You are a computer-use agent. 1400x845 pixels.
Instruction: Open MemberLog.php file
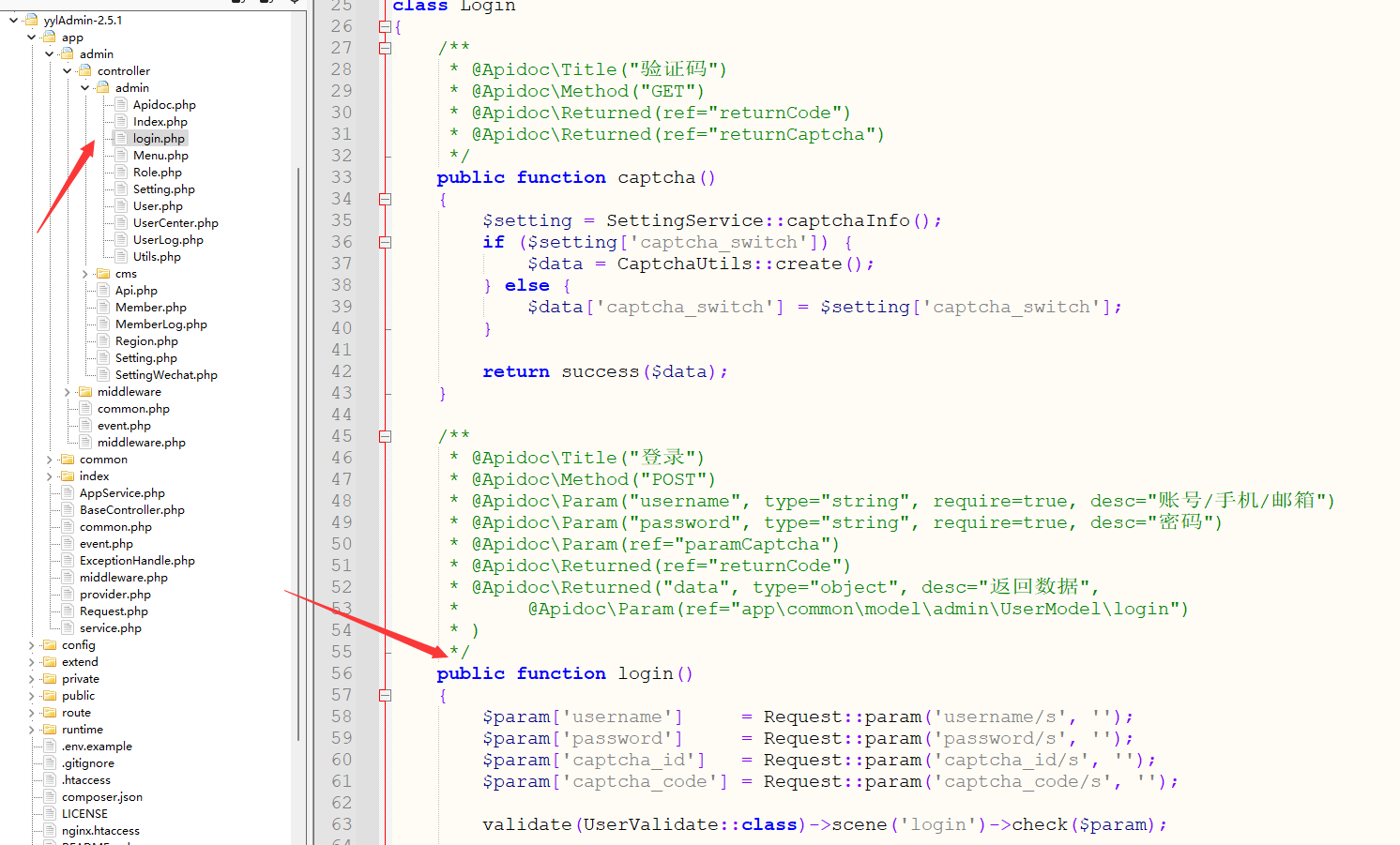161,324
